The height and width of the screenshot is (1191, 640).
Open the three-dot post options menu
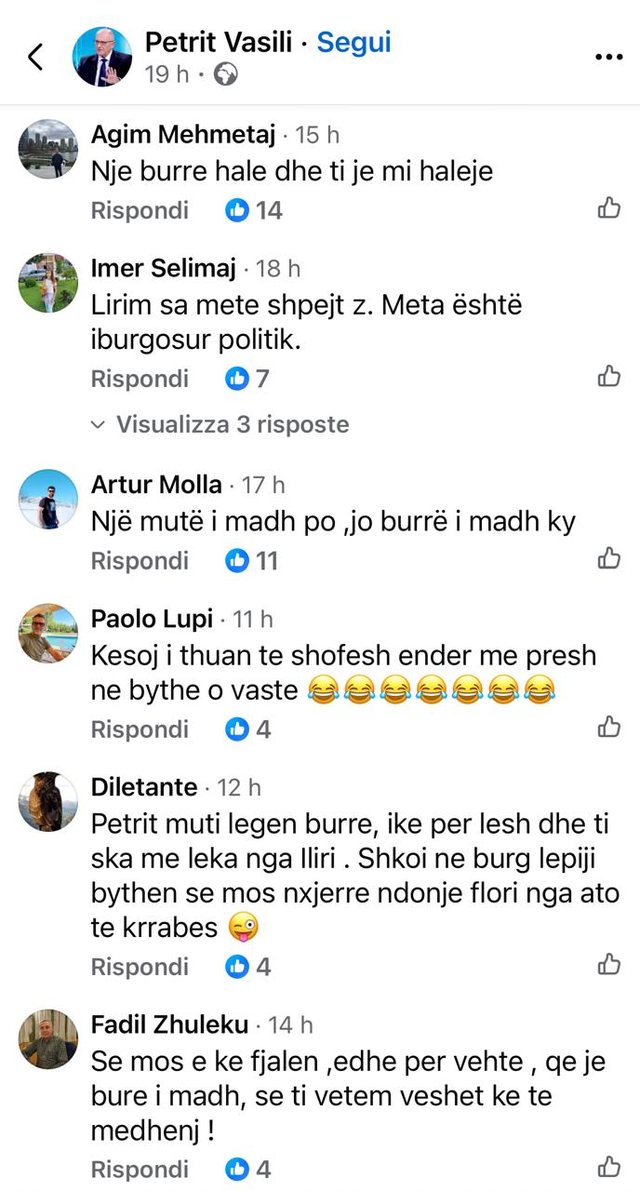coord(608,57)
